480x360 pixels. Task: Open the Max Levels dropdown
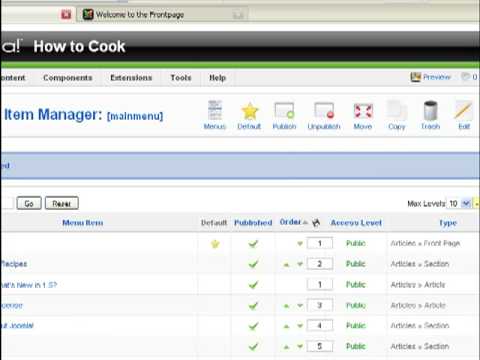[x=459, y=203]
